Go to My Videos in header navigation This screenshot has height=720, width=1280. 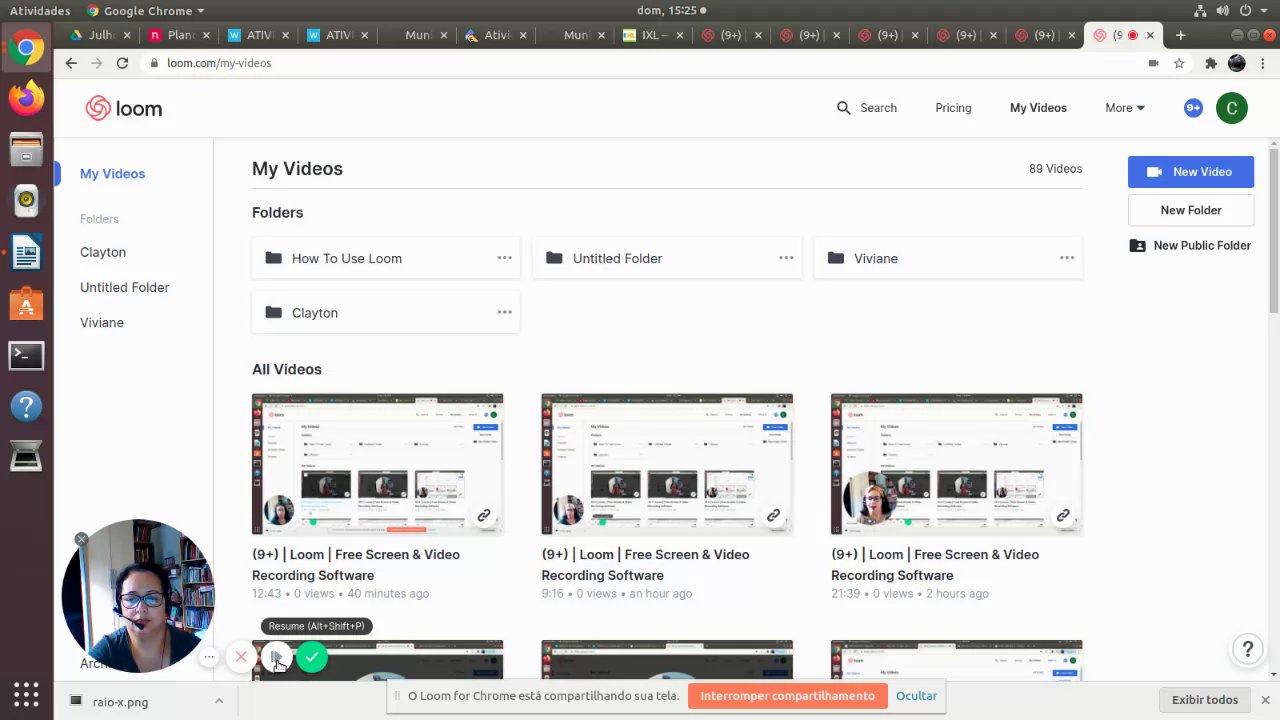point(1038,108)
